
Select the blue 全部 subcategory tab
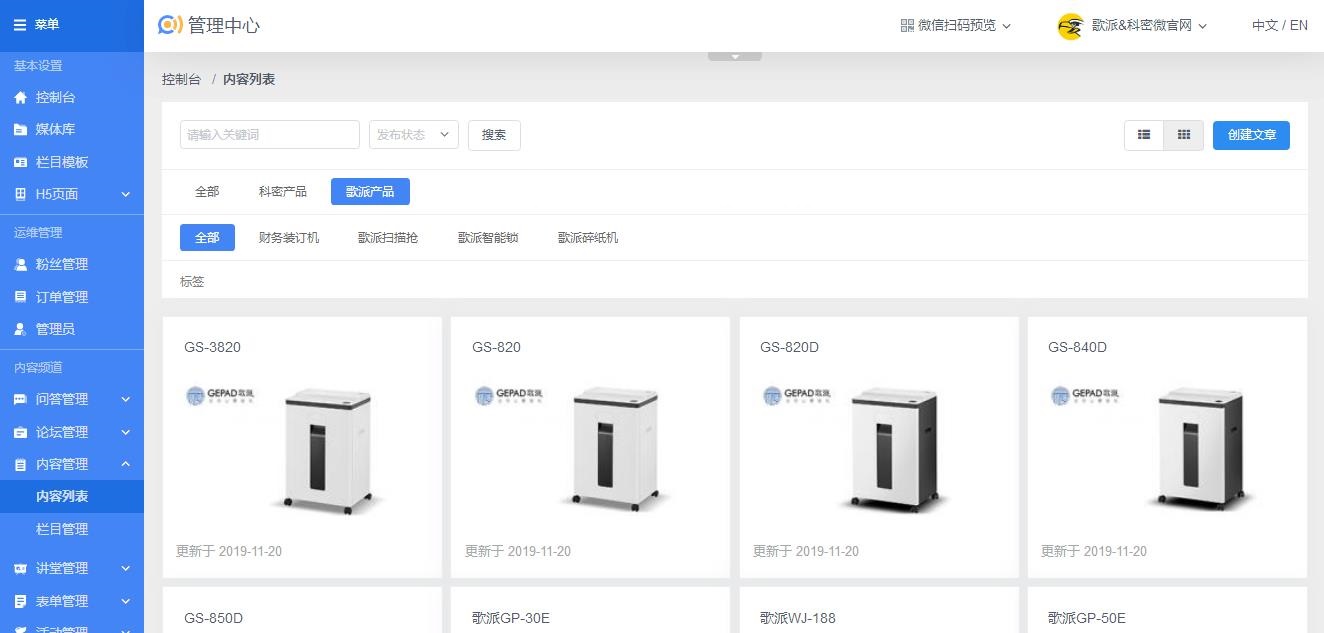pos(207,238)
